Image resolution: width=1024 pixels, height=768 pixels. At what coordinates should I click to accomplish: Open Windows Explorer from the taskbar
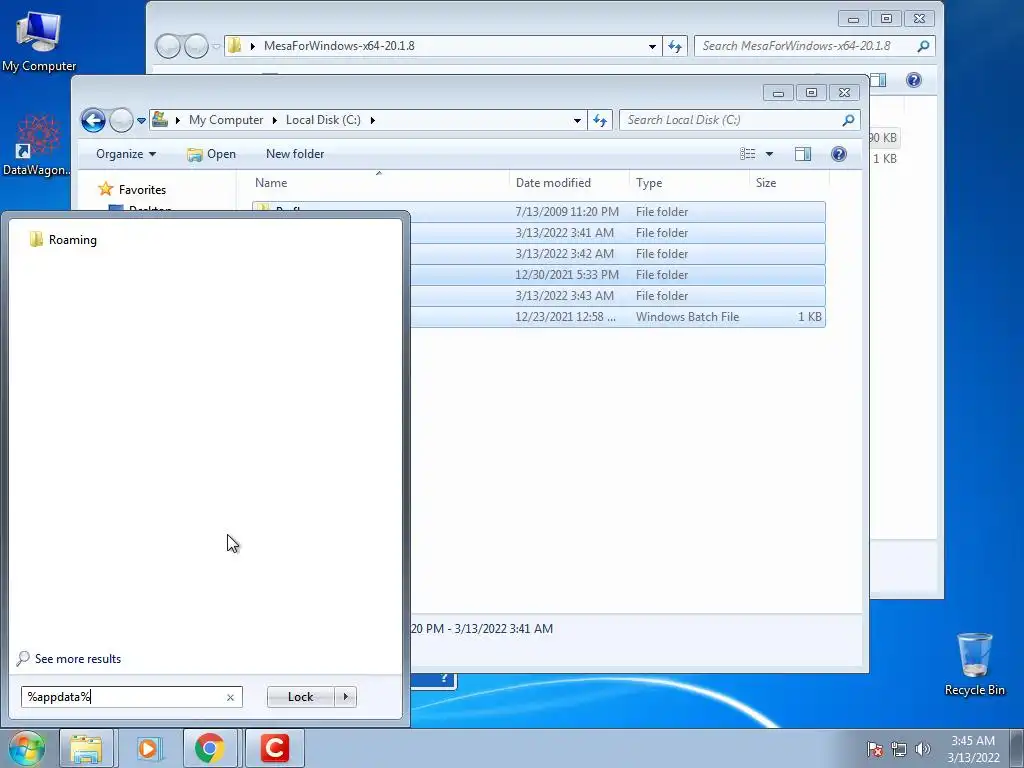[86, 748]
